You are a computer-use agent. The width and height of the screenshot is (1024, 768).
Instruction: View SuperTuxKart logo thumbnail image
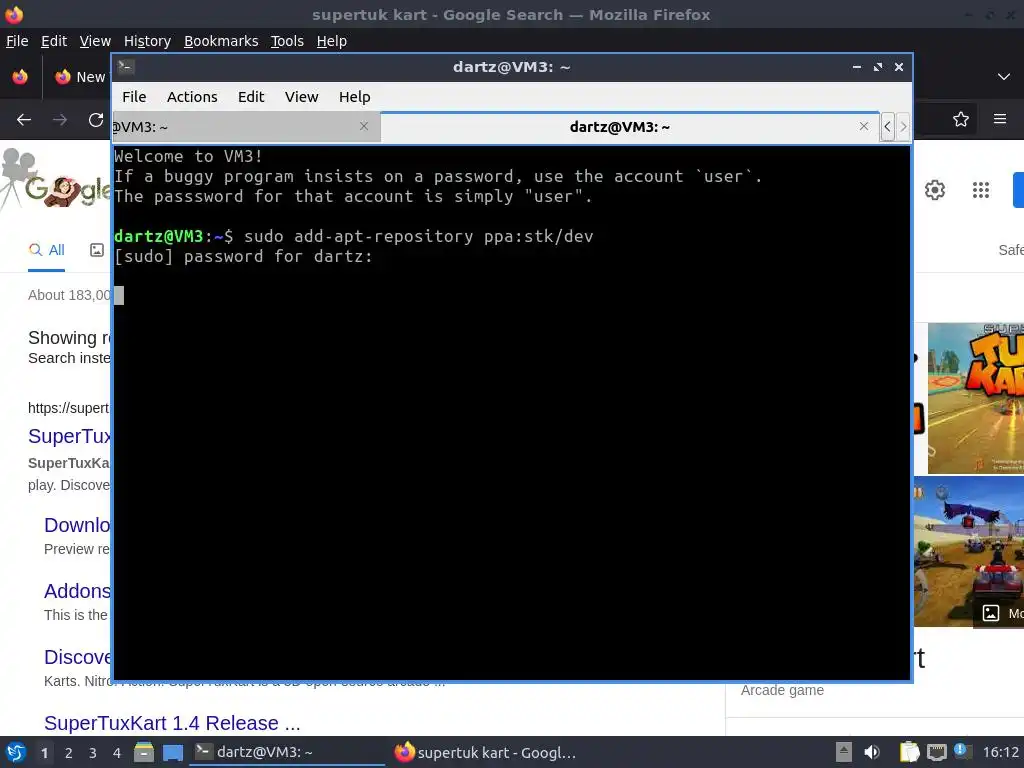(x=976, y=398)
